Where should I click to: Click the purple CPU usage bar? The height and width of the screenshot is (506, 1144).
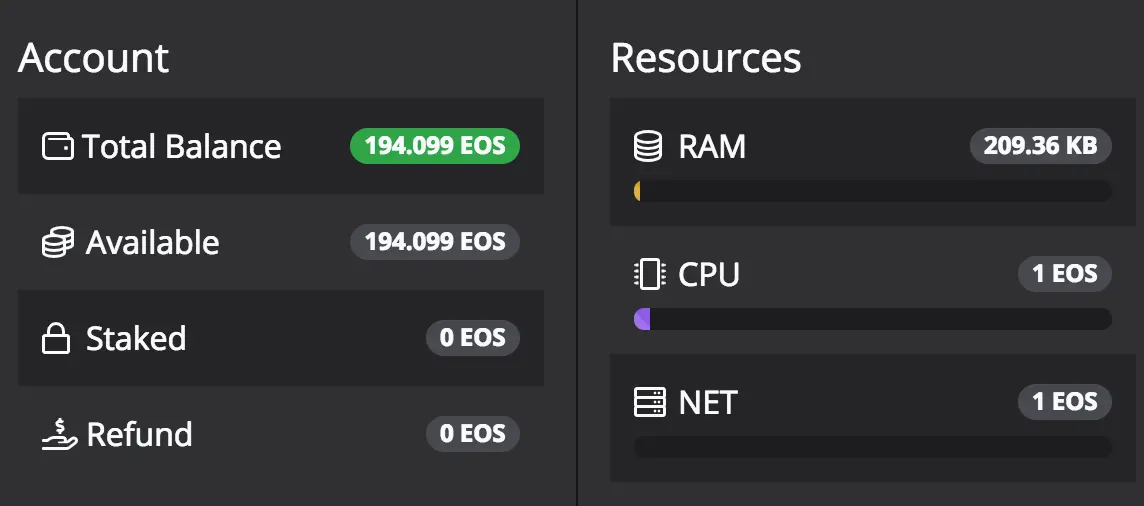[643, 319]
